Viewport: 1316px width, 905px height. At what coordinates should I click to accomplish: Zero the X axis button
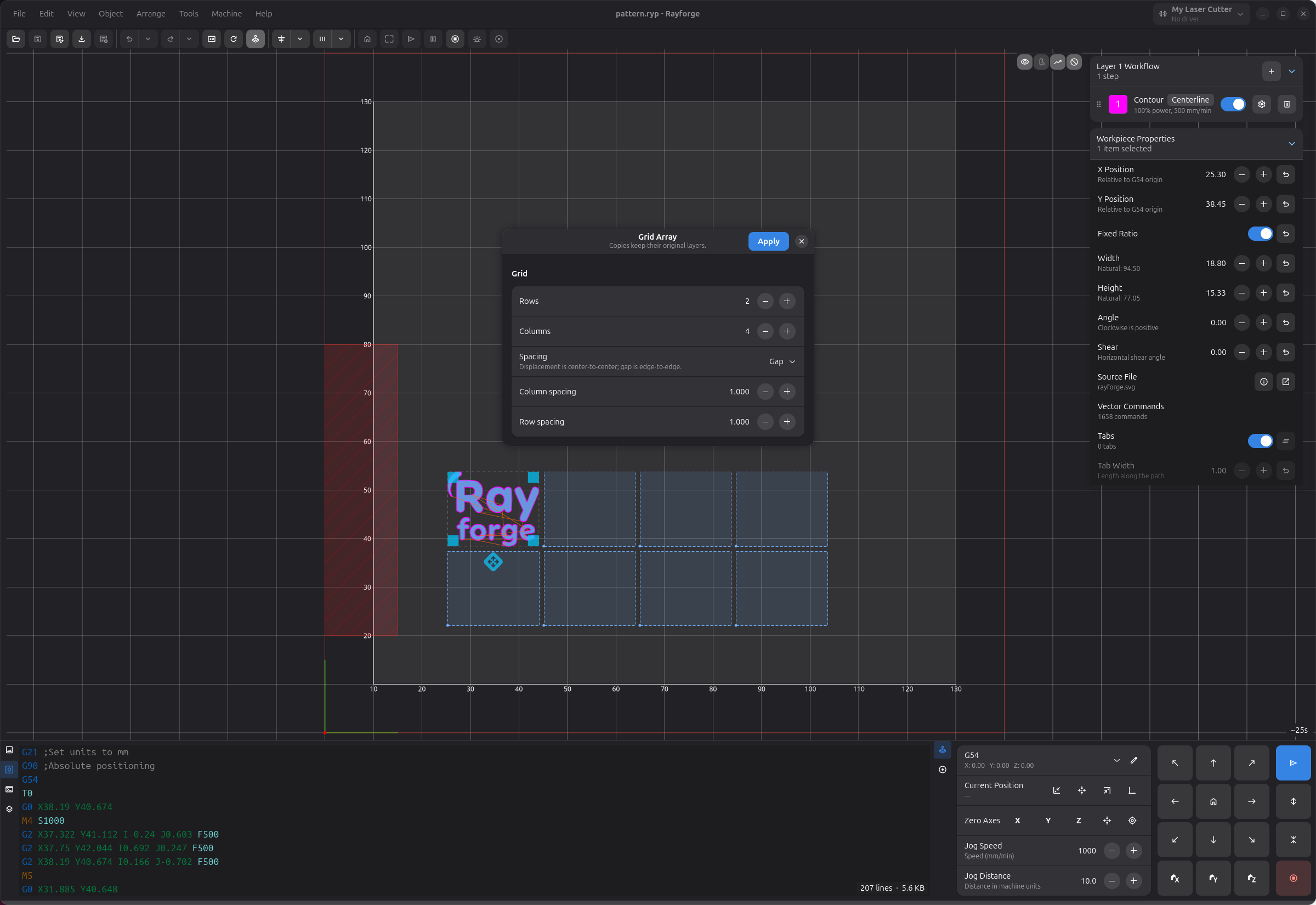coord(1017,821)
